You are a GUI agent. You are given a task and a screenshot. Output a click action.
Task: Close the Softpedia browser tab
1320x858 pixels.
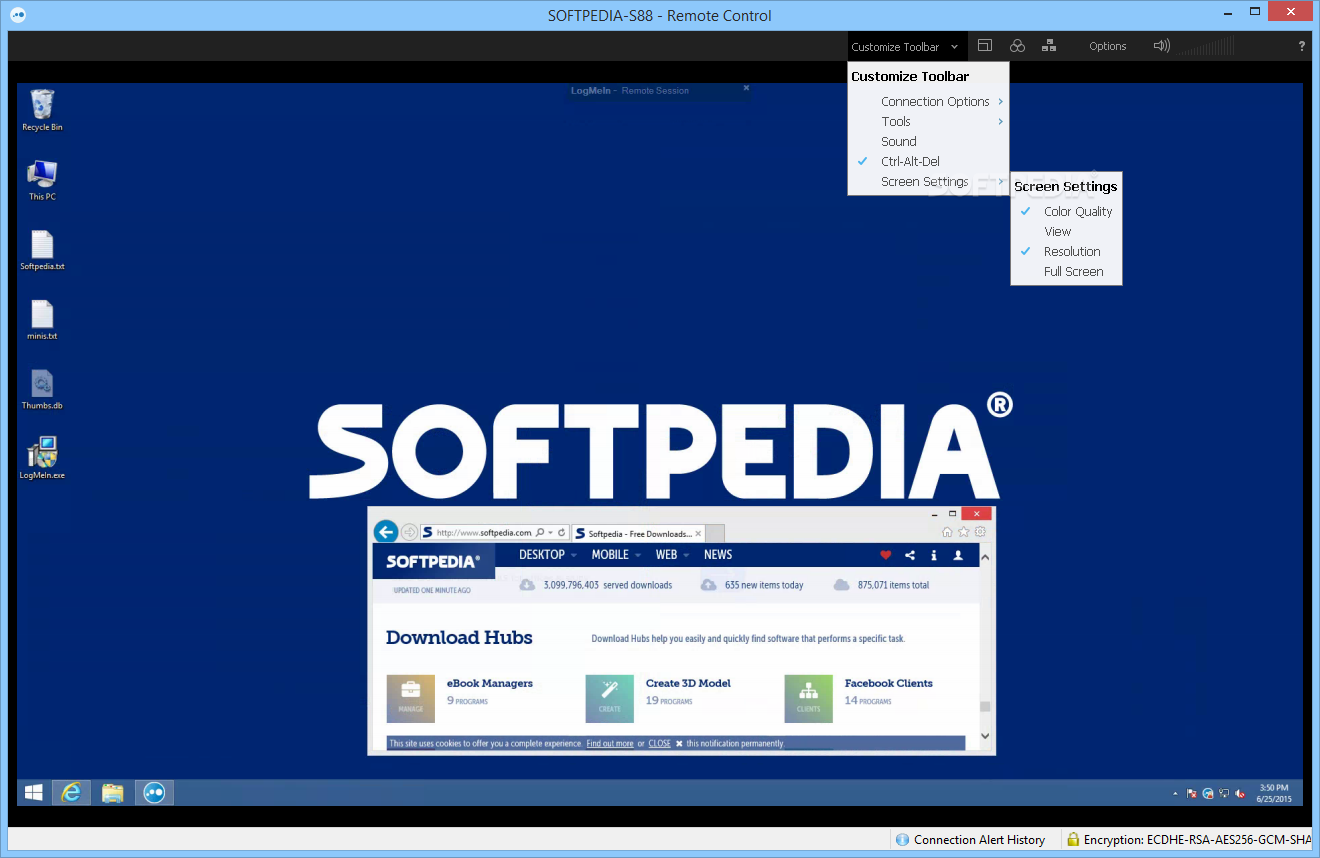click(698, 534)
